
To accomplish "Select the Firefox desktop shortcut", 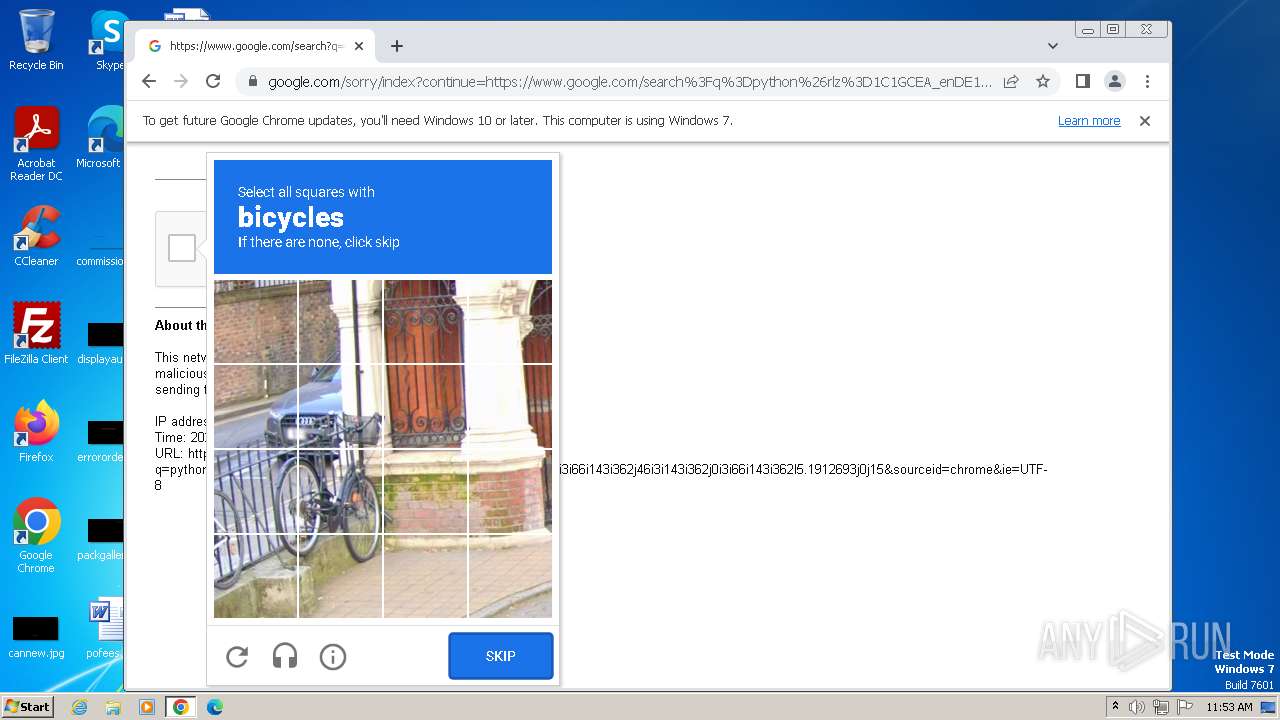I will pos(36,432).
